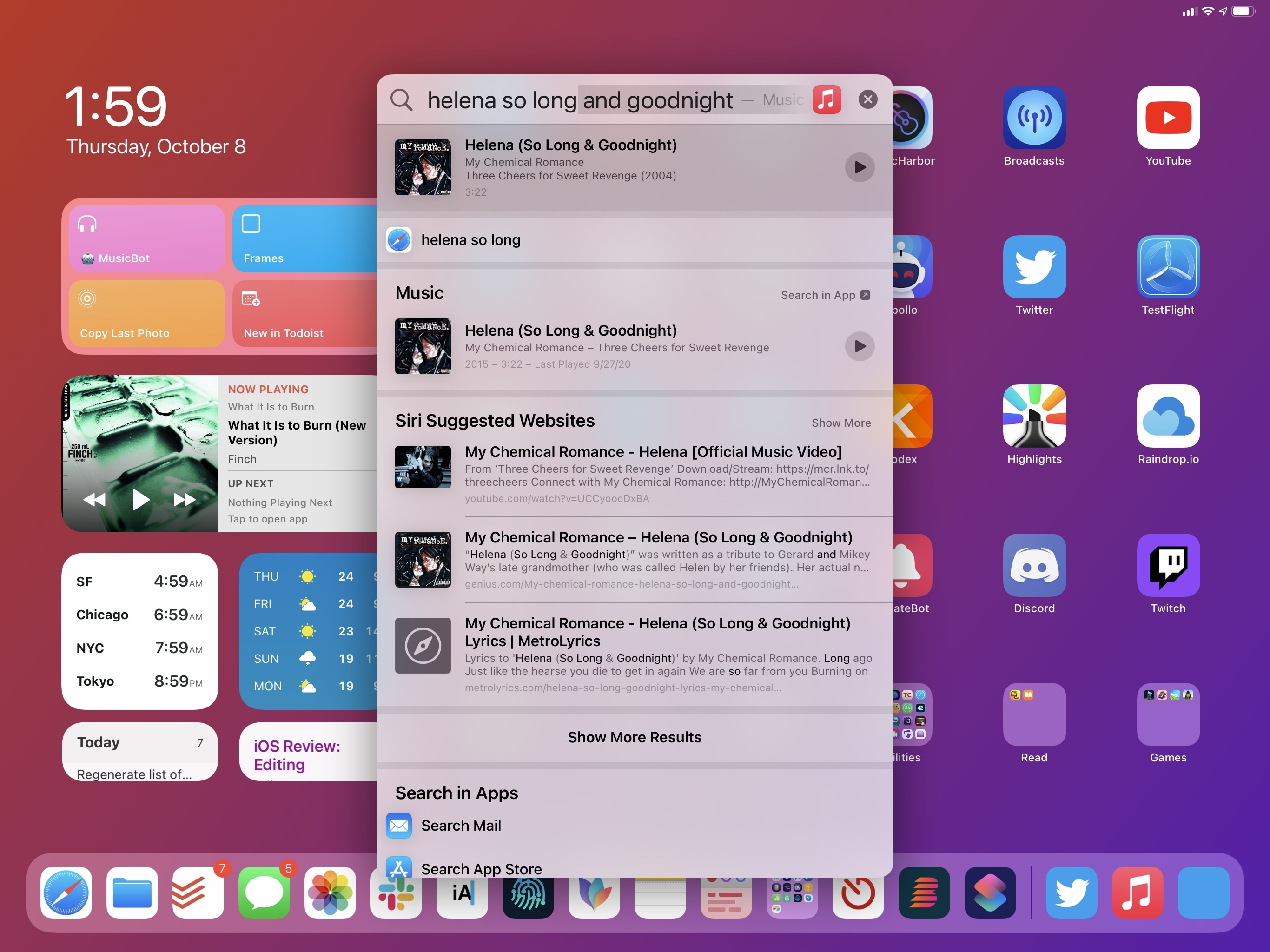Open the Twitch app
The height and width of the screenshot is (952, 1270).
[1168, 566]
